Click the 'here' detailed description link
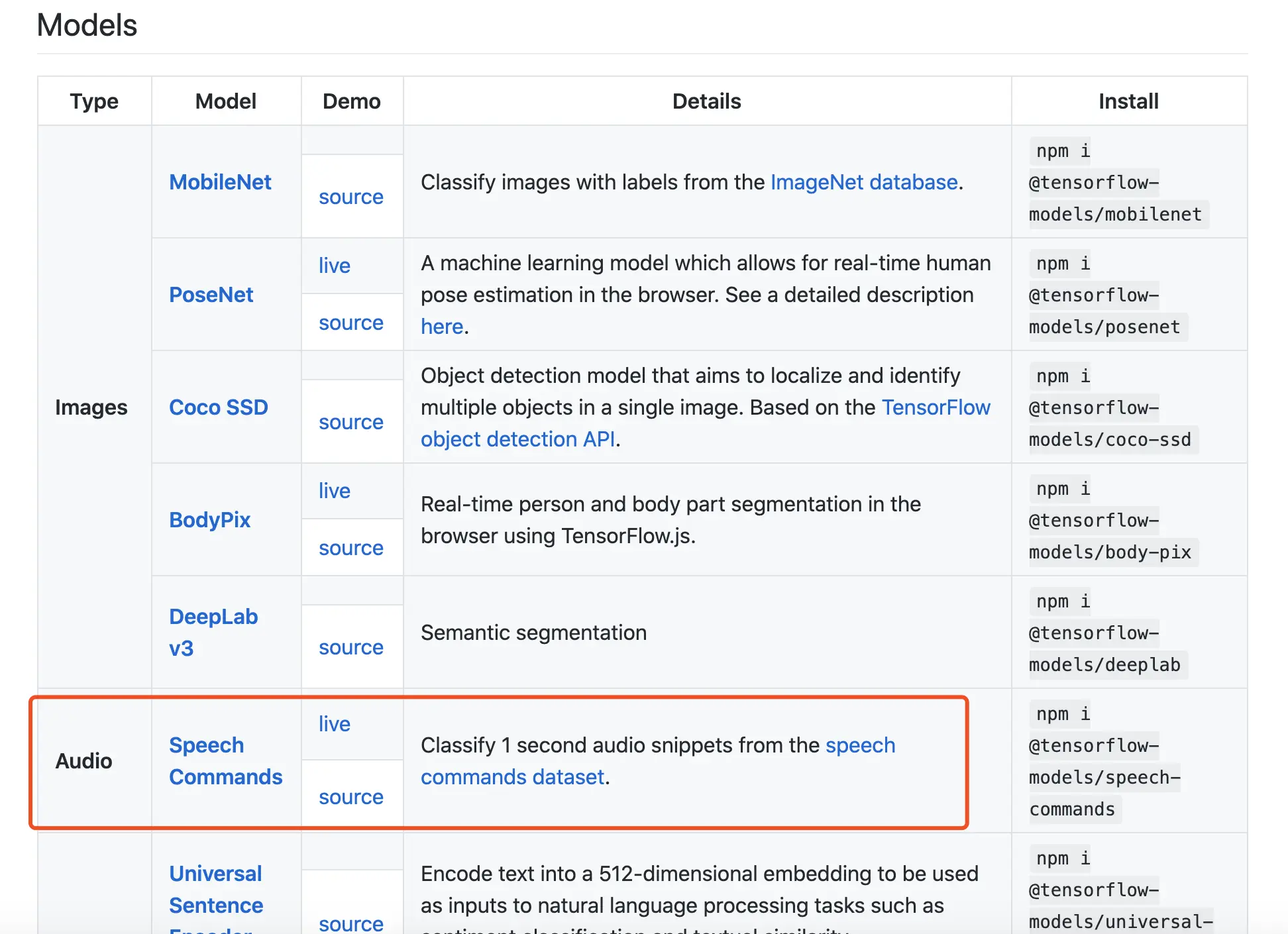The height and width of the screenshot is (934, 1288). 441,327
